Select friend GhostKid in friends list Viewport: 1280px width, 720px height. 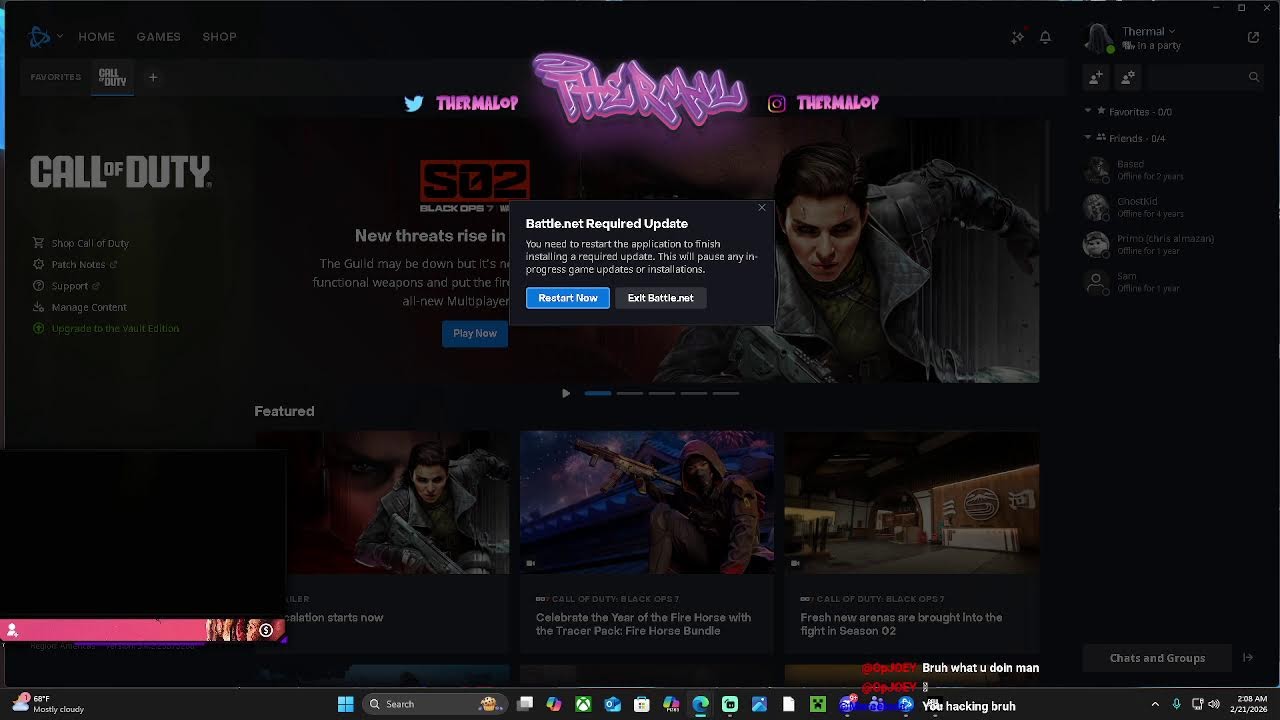tap(1172, 207)
